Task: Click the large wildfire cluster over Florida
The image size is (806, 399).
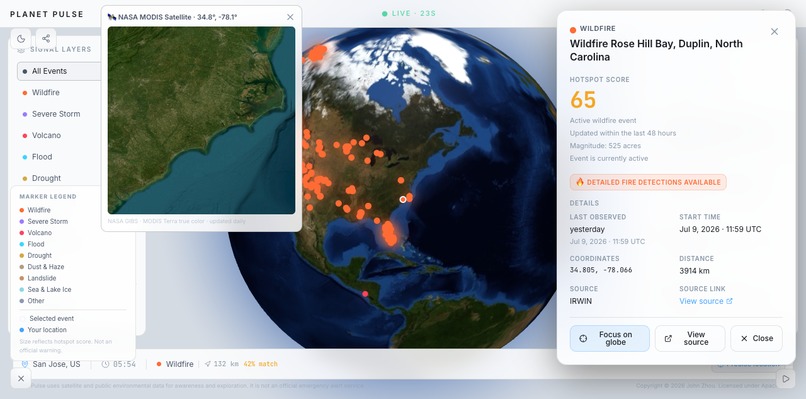Action: click(x=390, y=233)
